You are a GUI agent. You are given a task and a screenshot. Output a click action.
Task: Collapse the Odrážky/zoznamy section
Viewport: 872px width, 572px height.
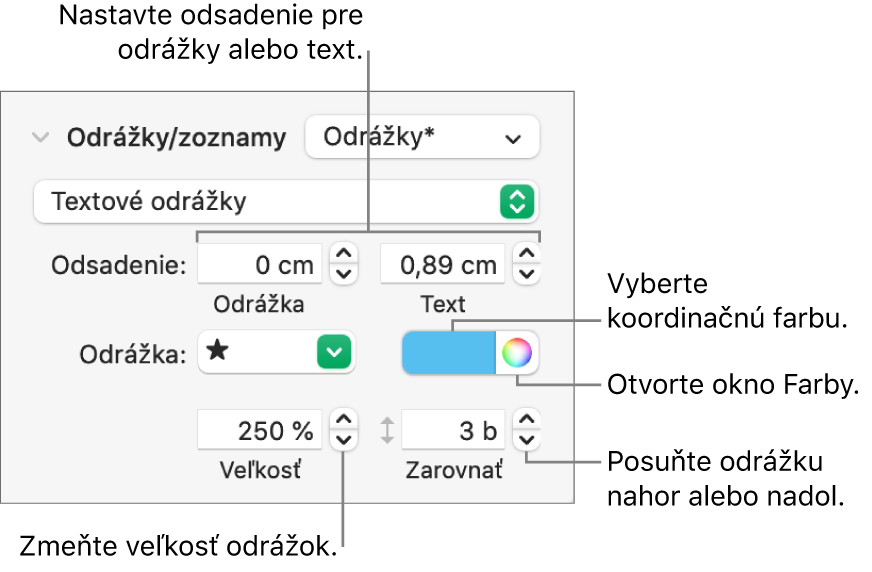(x=40, y=138)
